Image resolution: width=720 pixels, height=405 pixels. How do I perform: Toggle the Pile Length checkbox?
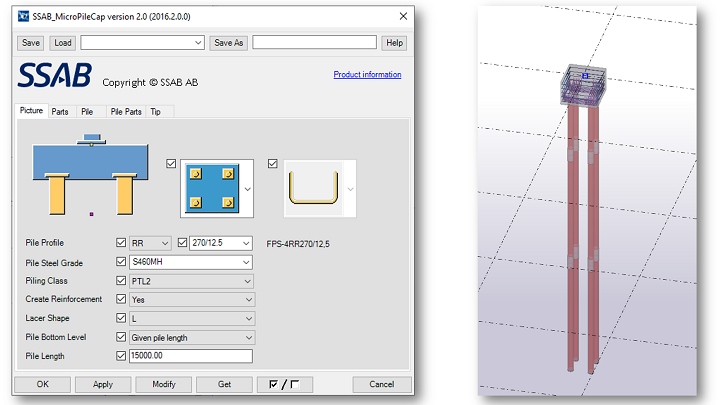pyautogui.click(x=121, y=356)
